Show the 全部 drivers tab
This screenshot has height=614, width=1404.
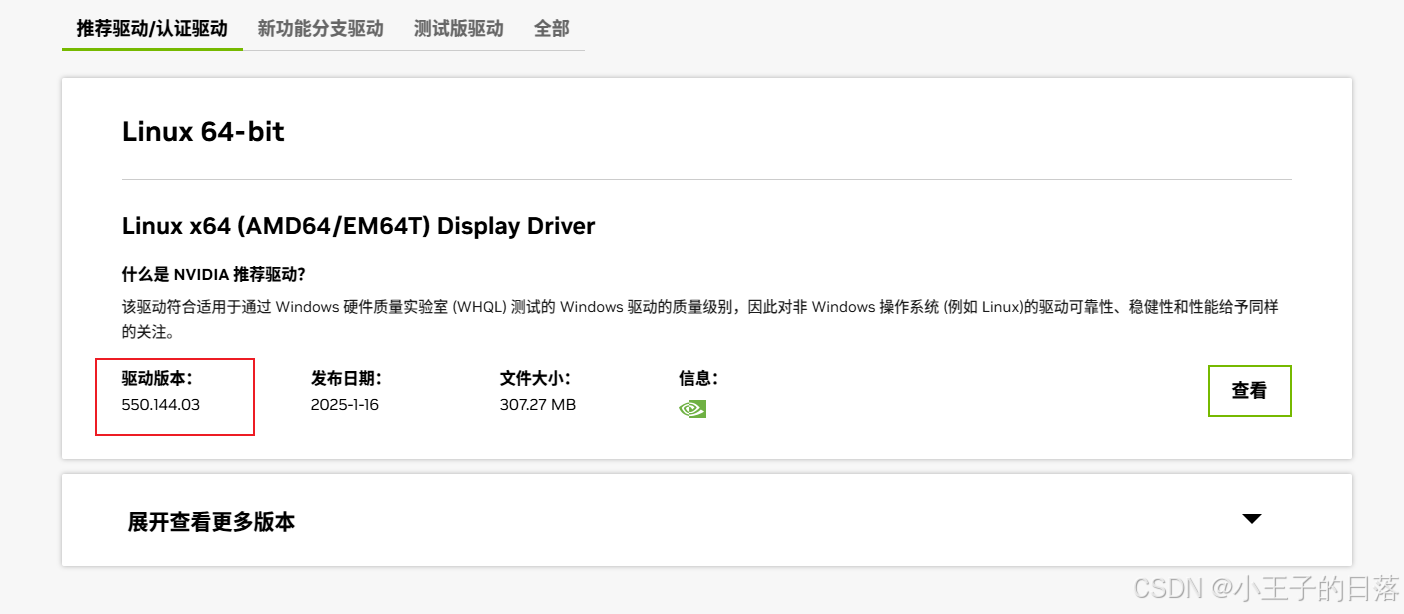[551, 28]
